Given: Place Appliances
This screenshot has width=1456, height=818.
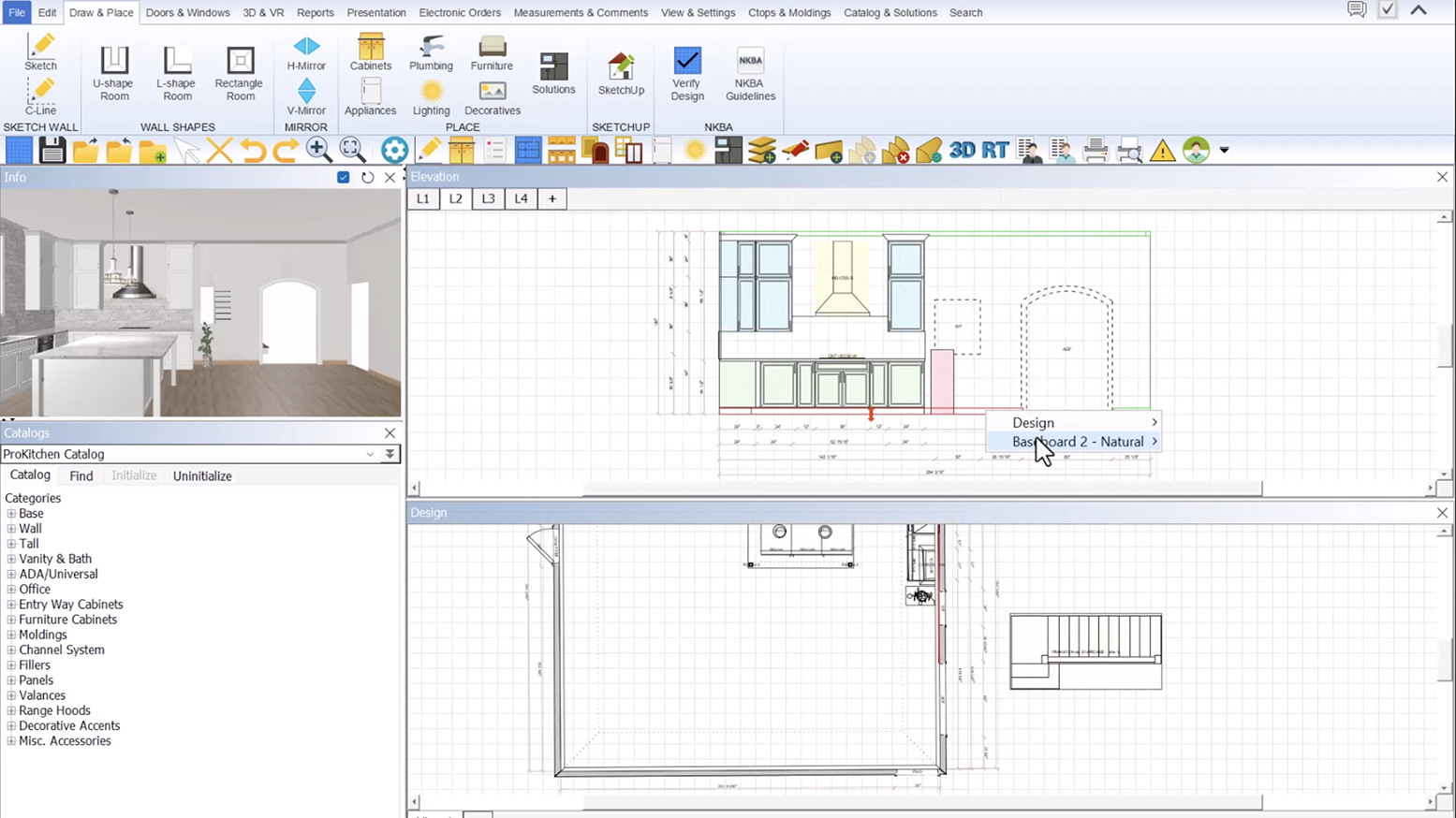Looking at the screenshot, I should (371, 96).
